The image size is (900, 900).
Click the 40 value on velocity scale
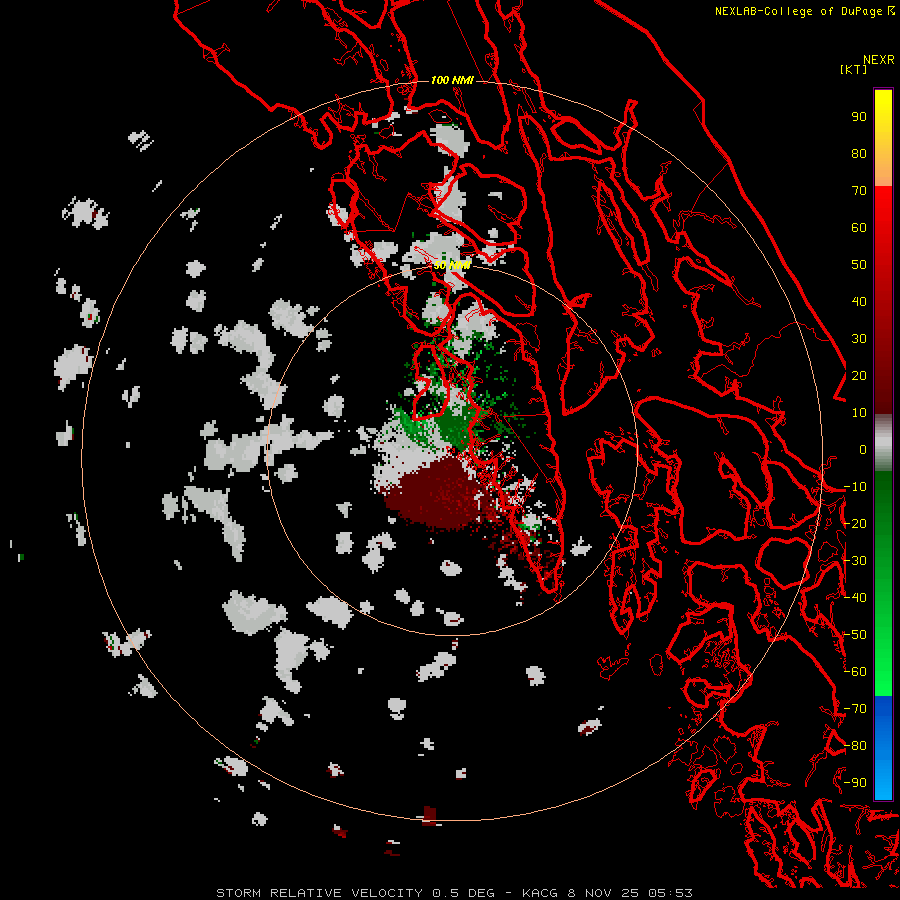click(859, 301)
